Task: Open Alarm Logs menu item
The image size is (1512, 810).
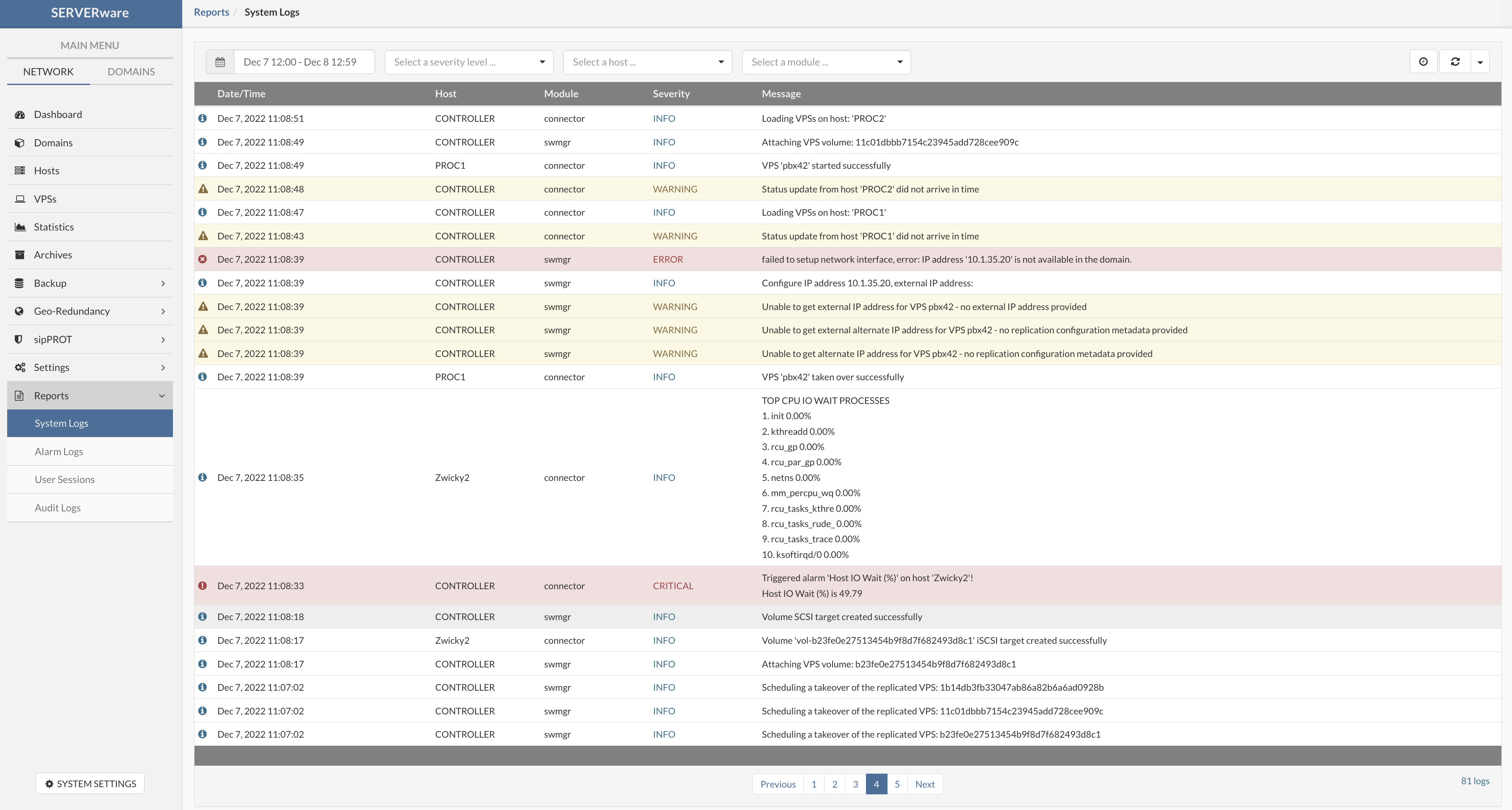Action: pos(90,452)
